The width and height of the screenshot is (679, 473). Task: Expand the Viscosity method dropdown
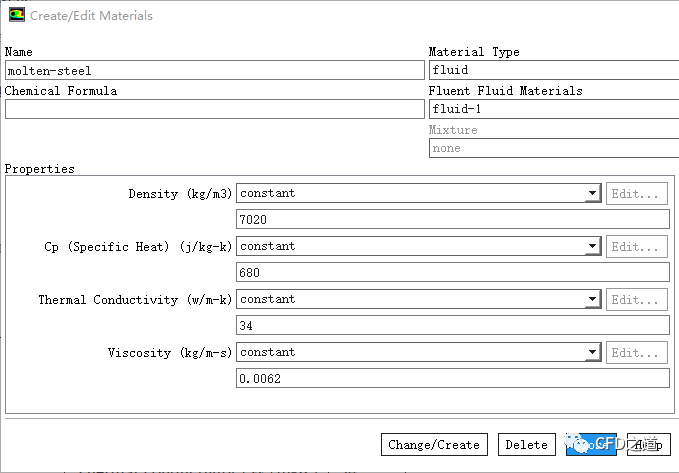click(x=593, y=353)
